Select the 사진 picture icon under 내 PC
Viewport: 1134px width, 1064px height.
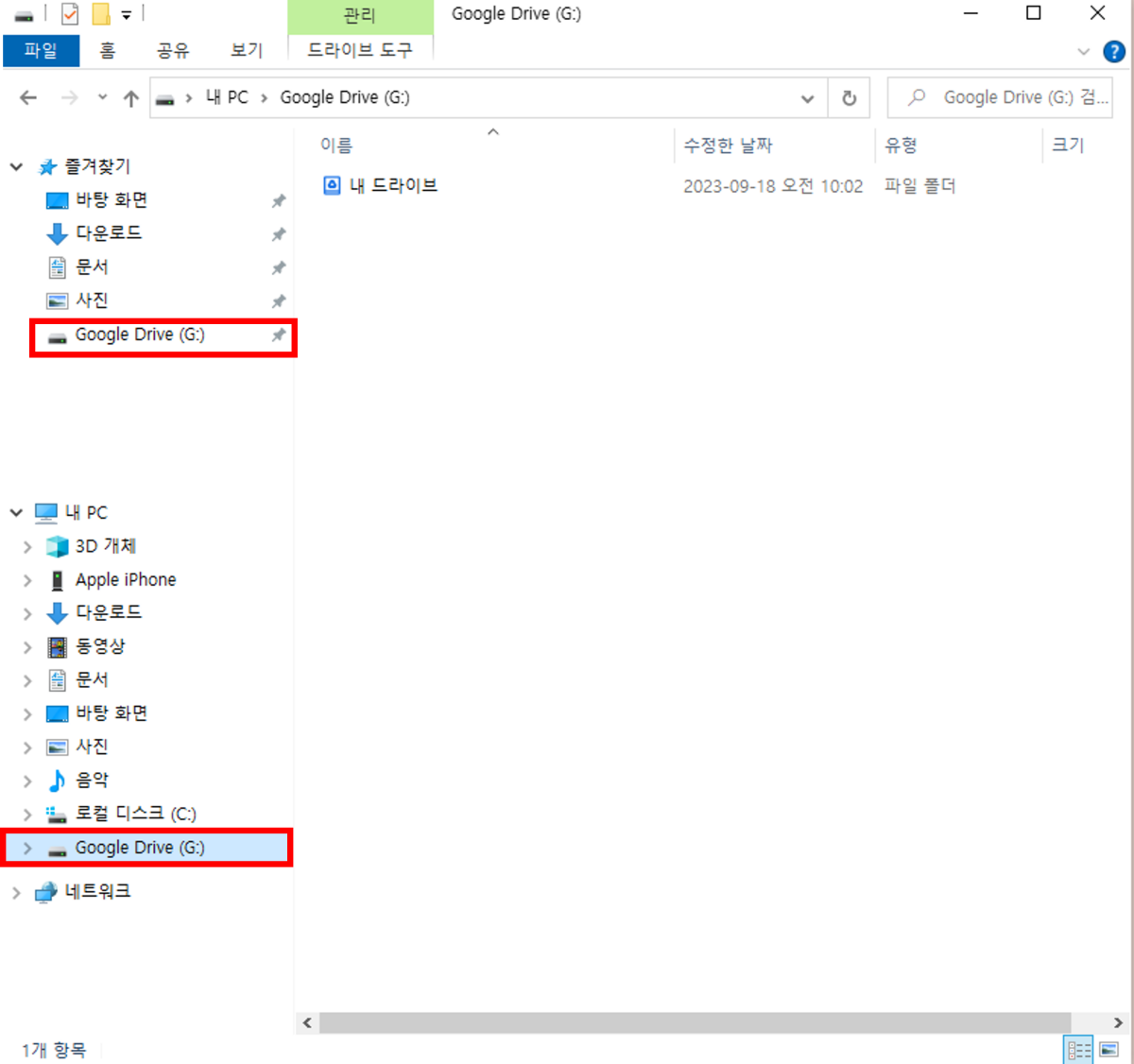(x=58, y=747)
